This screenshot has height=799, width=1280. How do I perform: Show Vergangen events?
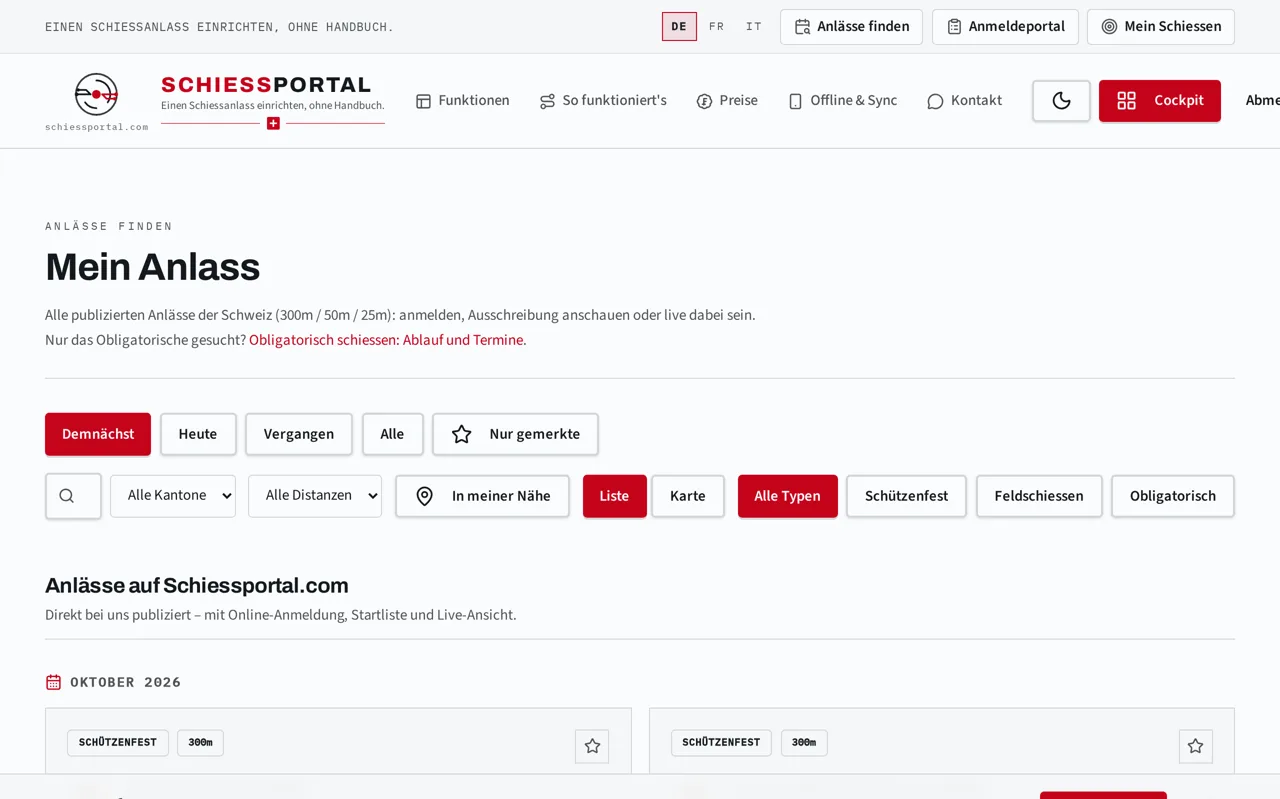299,434
